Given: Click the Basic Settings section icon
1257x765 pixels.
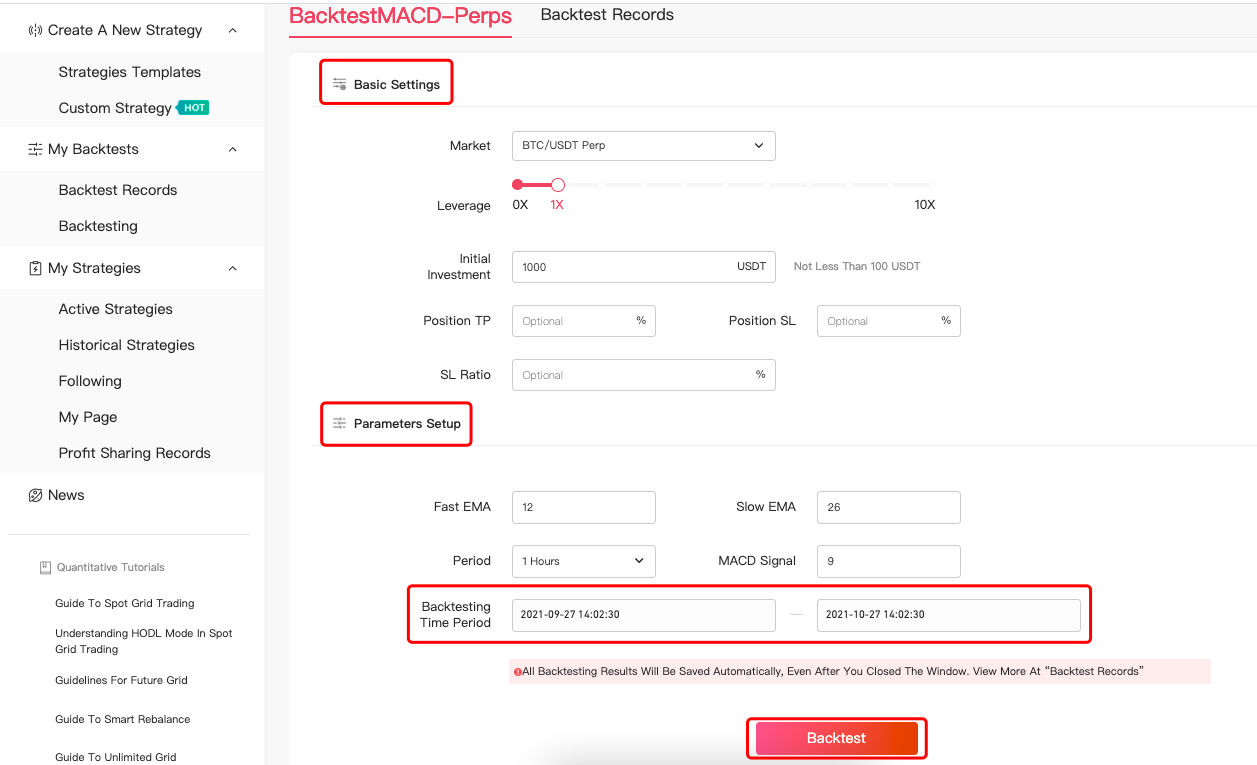Looking at the screenshot, I should (x=339, y=84).
